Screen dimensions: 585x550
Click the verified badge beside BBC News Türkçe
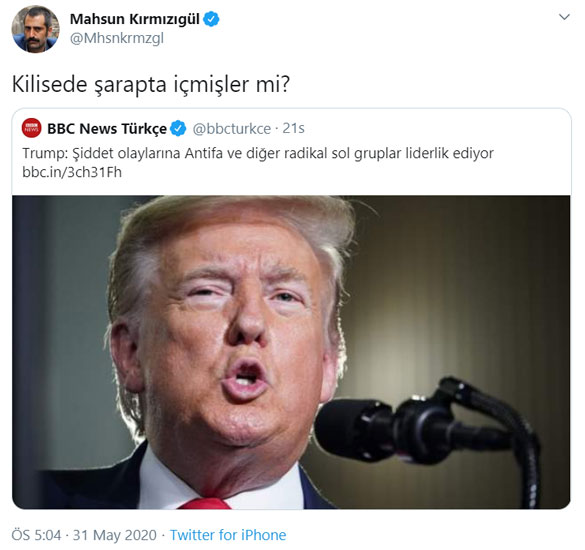tap(178, 129)
